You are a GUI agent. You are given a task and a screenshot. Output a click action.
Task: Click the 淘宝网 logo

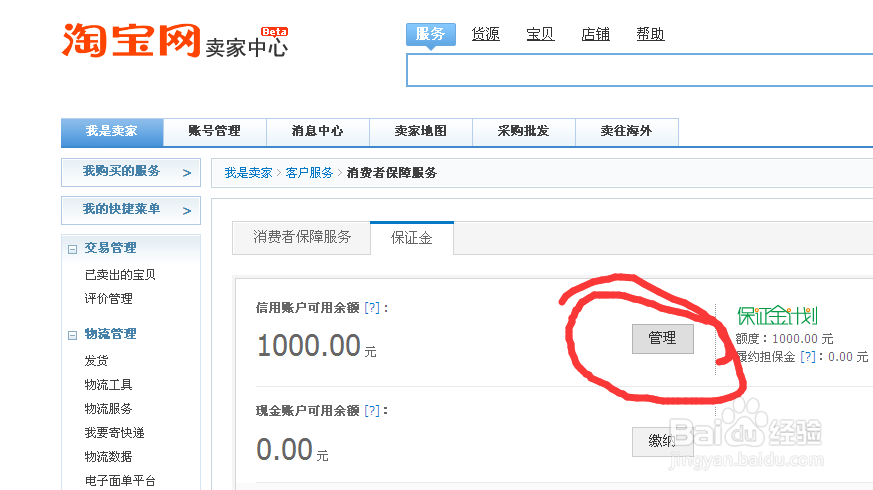(x=131, y=40)
